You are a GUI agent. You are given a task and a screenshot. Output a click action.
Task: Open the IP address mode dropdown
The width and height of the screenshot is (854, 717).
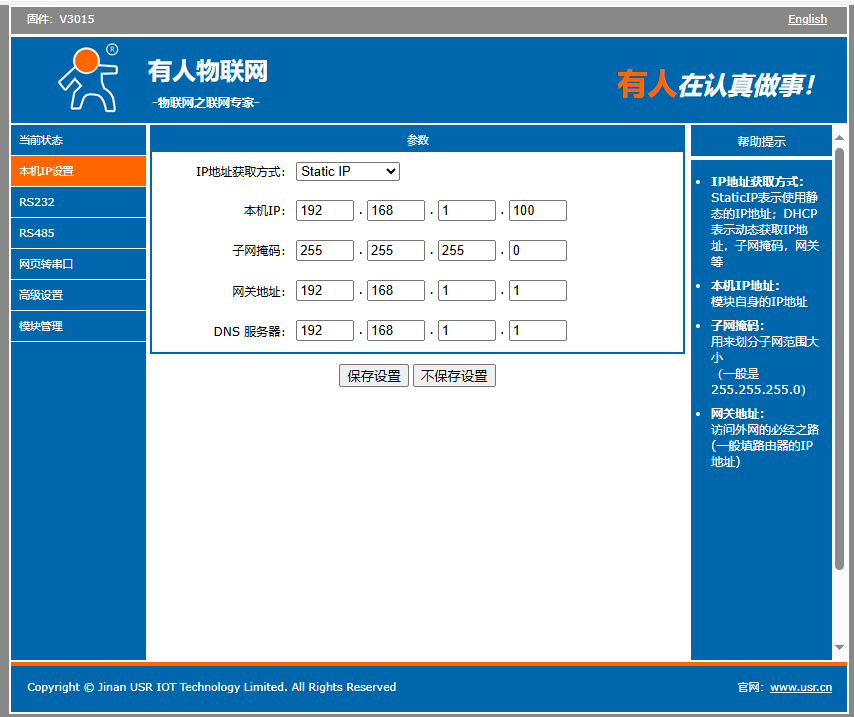click(x=348, y=171)
